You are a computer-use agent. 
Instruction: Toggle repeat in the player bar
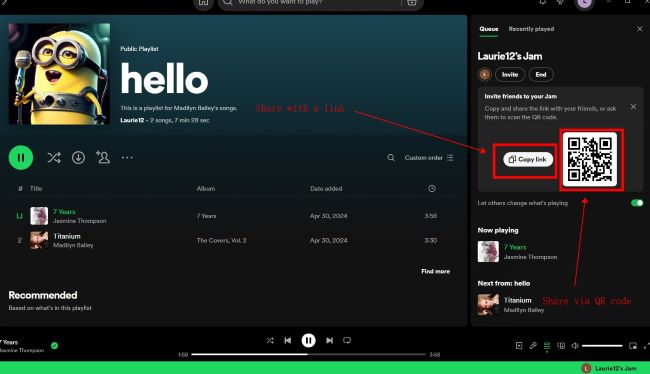point(347,340)
